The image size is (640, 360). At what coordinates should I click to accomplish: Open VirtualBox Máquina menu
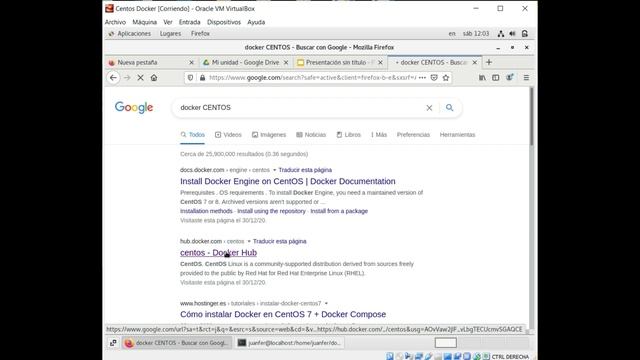(144, 22)
